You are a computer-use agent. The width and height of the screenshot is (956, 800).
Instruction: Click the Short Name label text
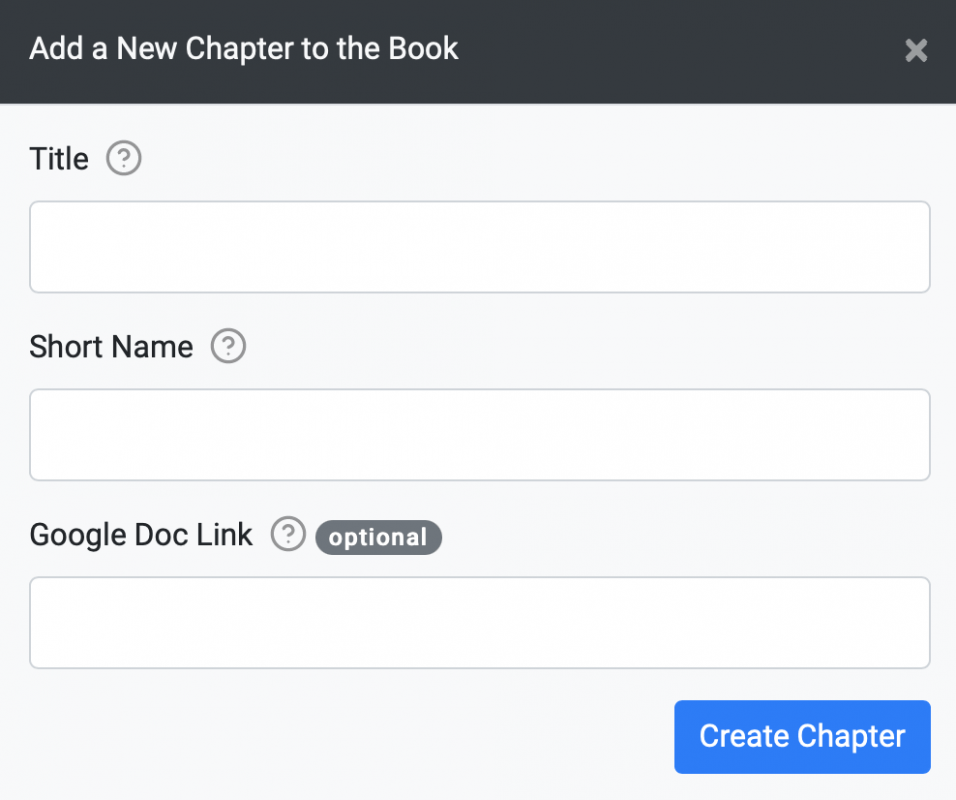point(111,347)
